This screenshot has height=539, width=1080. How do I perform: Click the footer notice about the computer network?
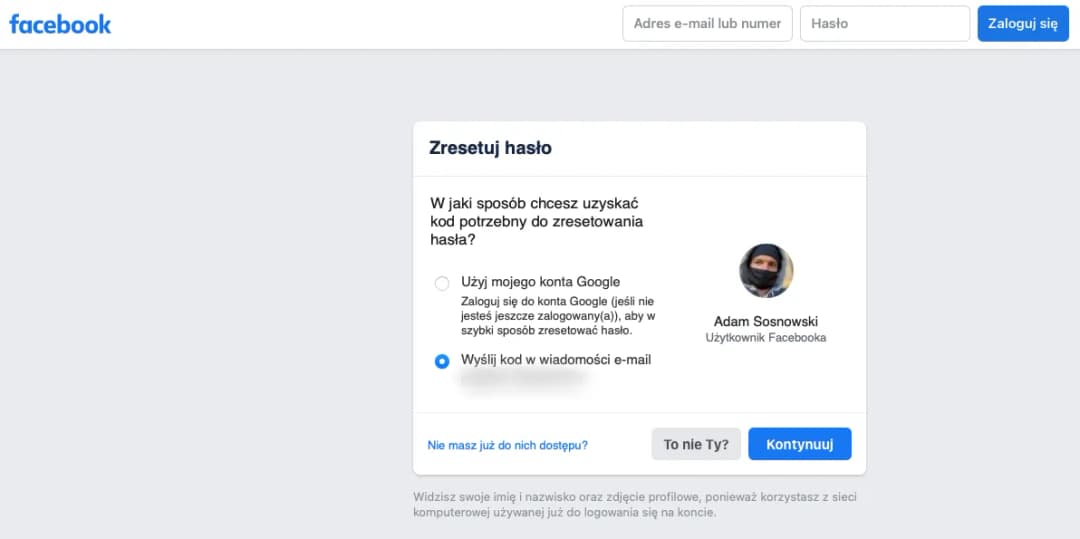pyautogui.click(x=634, y=504)
